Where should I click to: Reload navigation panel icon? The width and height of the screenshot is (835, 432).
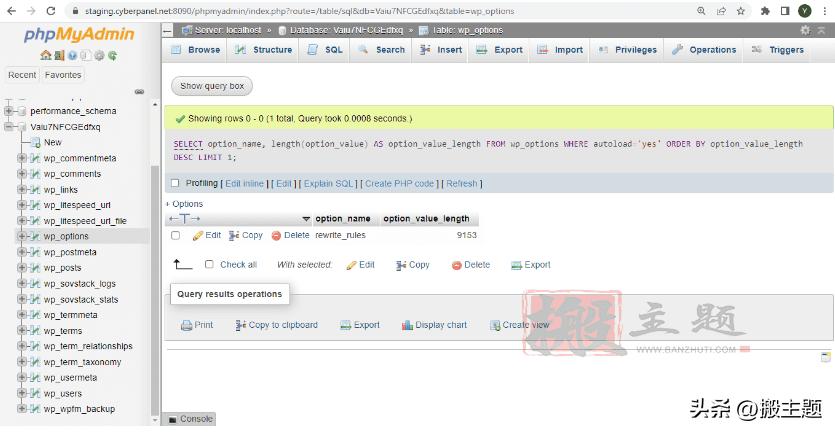pos(112,55)
